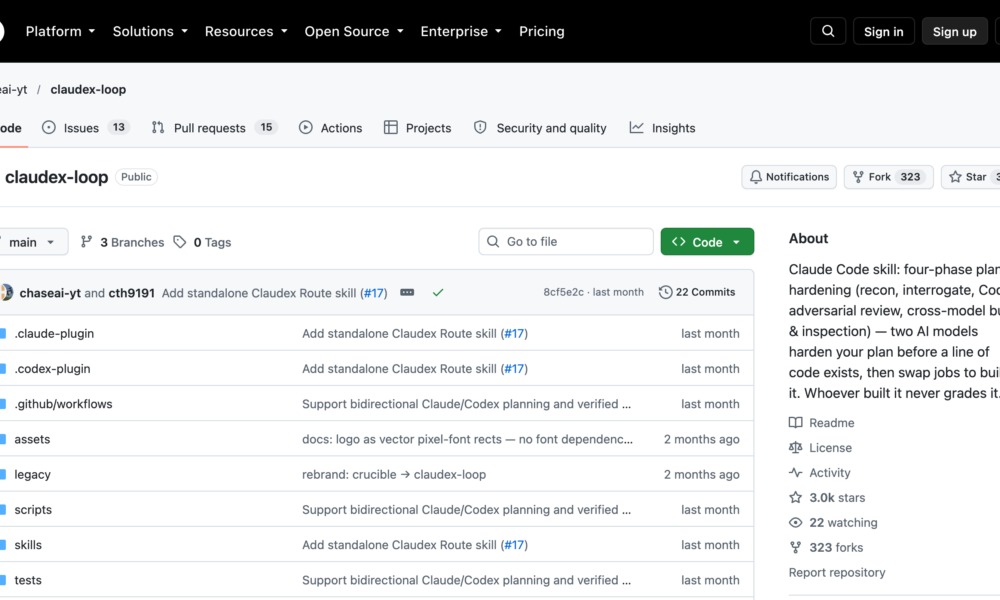Screen dimensions: 1000x600
Task: Click the tag icon beside 0 Tags
Action: coord(180,242)
